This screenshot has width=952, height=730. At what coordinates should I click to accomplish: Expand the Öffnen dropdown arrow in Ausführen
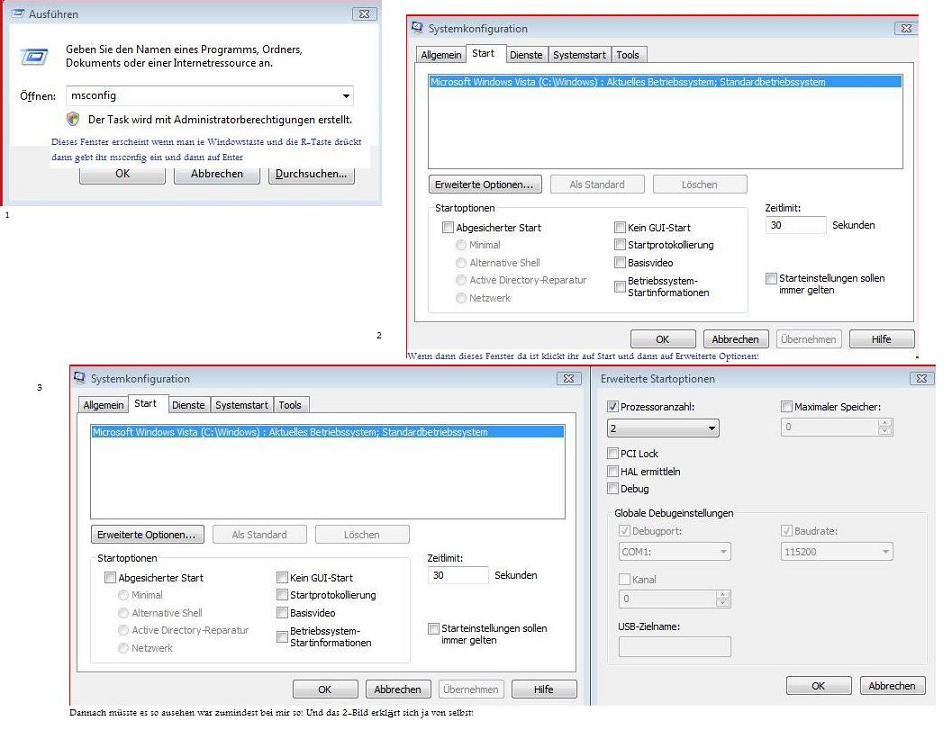tap(345, 96)
